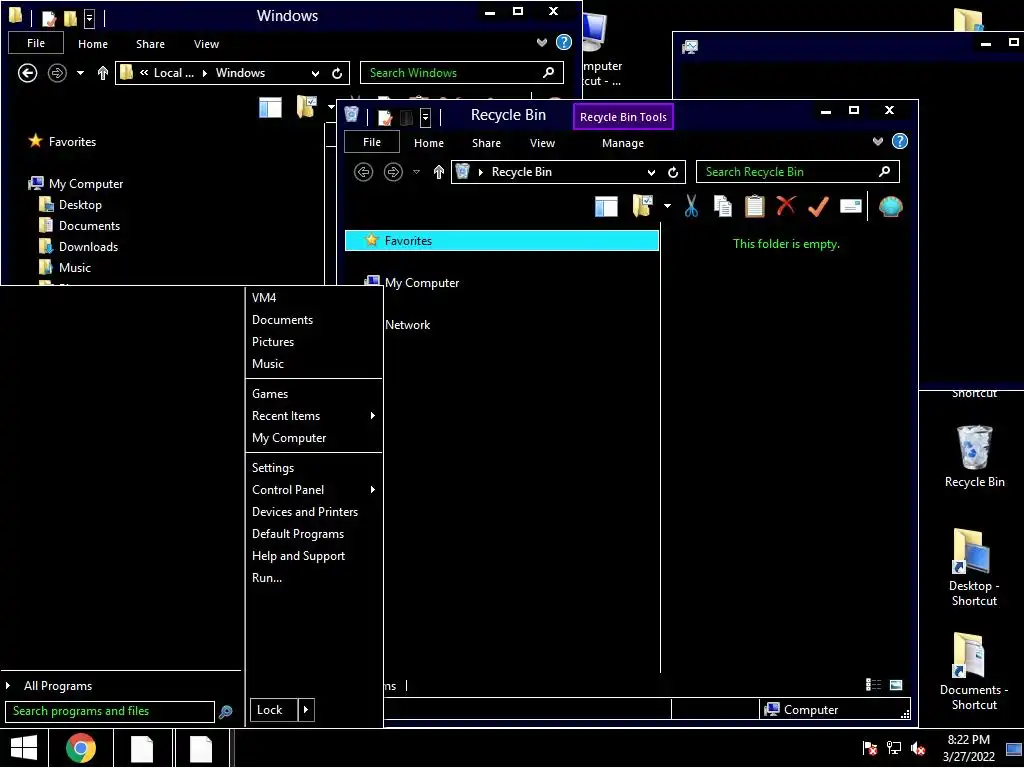Expand the ribbon chevron in Recycle Bin window

click(x=878, y=142)
